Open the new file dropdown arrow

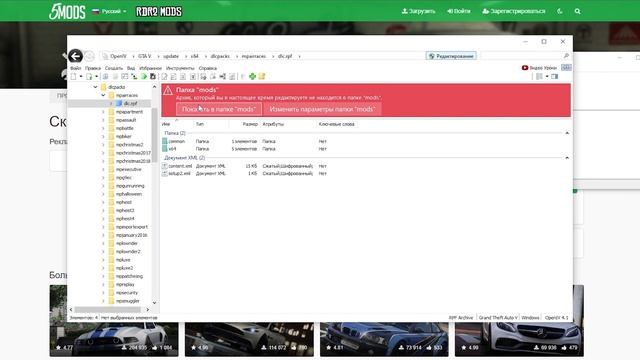click(81, 76)
